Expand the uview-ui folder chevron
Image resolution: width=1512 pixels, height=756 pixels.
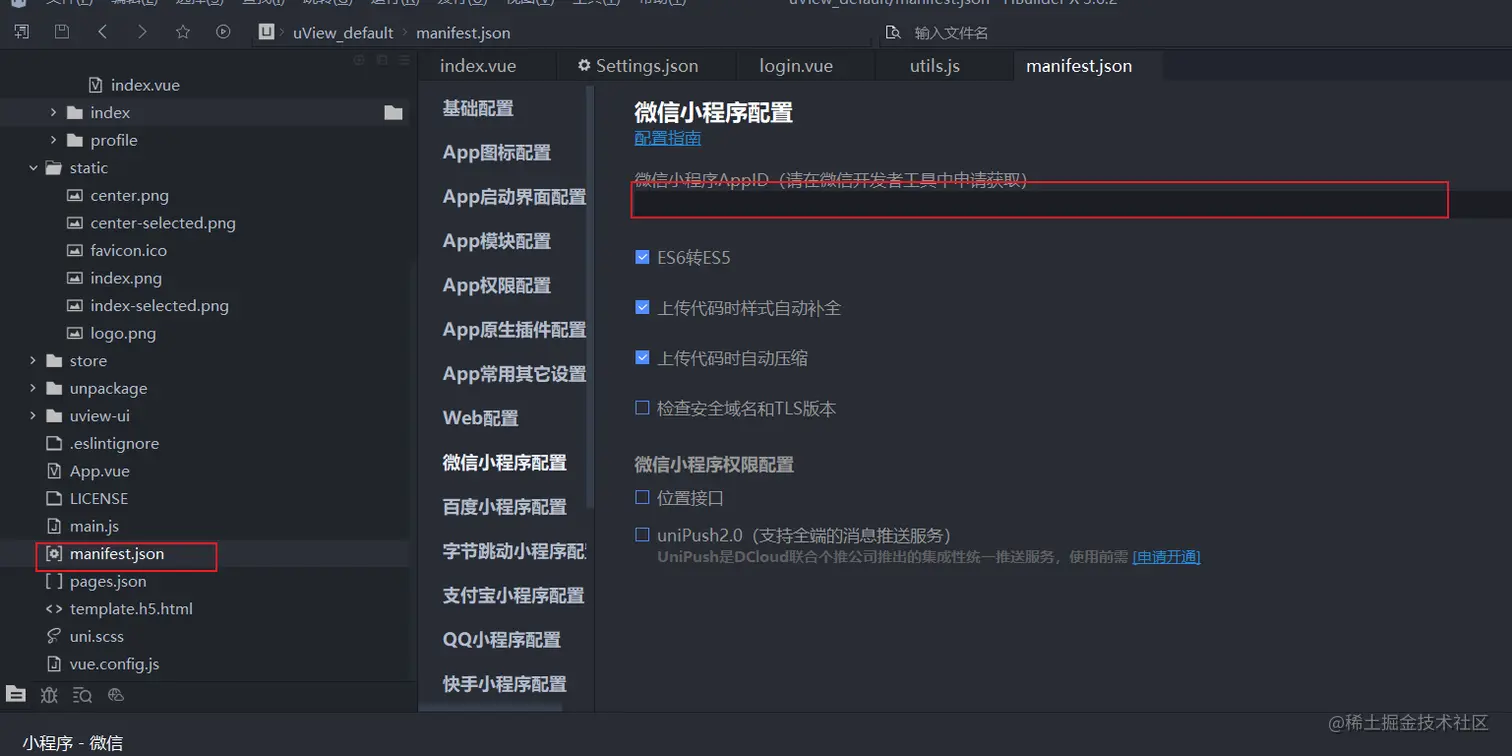(x=33, y=416)
